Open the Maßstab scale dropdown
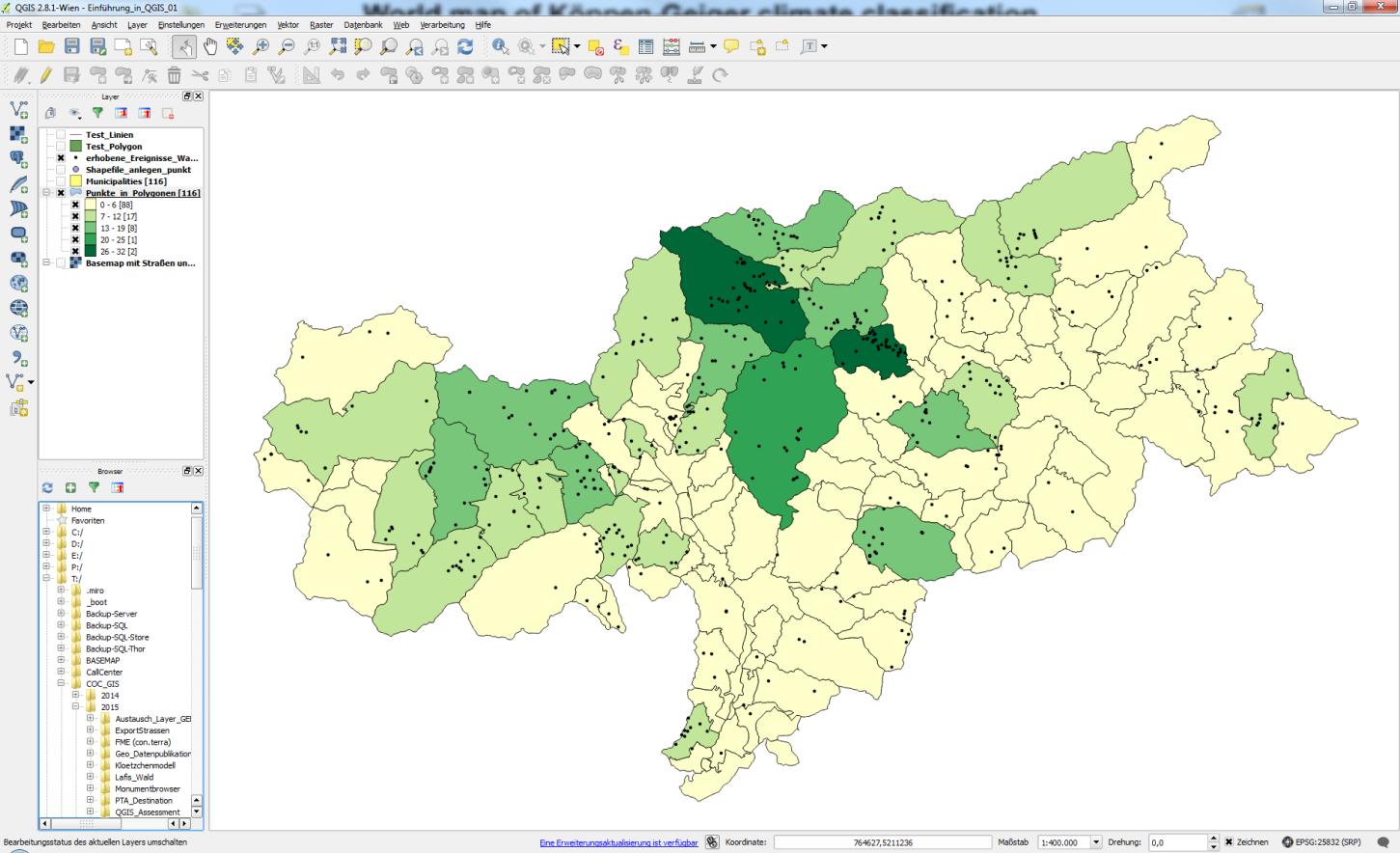The image size is (1400, 853). pyautogui.click(x=1095, y=842)
